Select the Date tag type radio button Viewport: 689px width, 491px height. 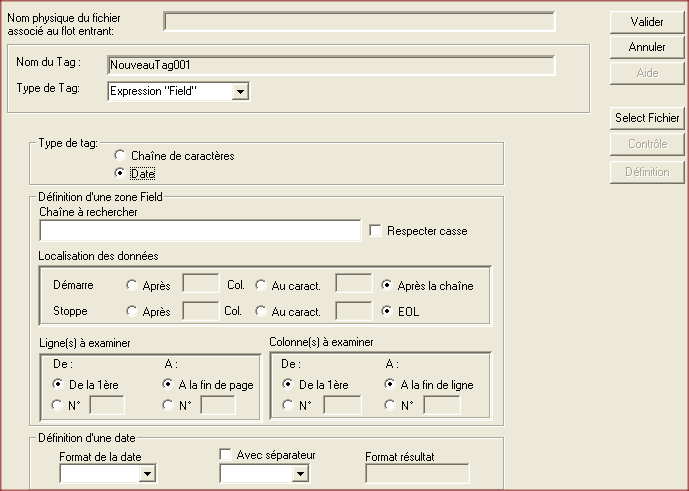point(121,173)
